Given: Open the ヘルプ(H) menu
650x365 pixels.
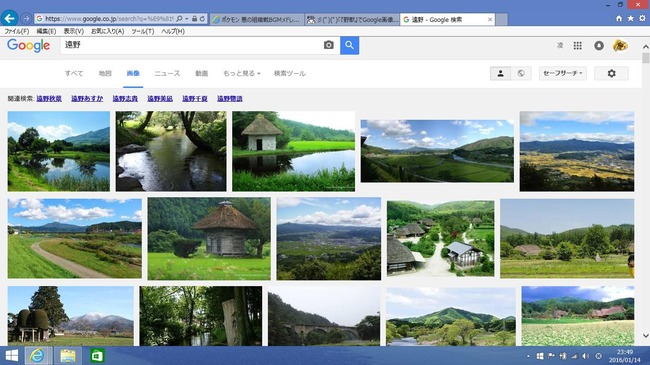Looking at the screenshot, I should coord(172,31).
